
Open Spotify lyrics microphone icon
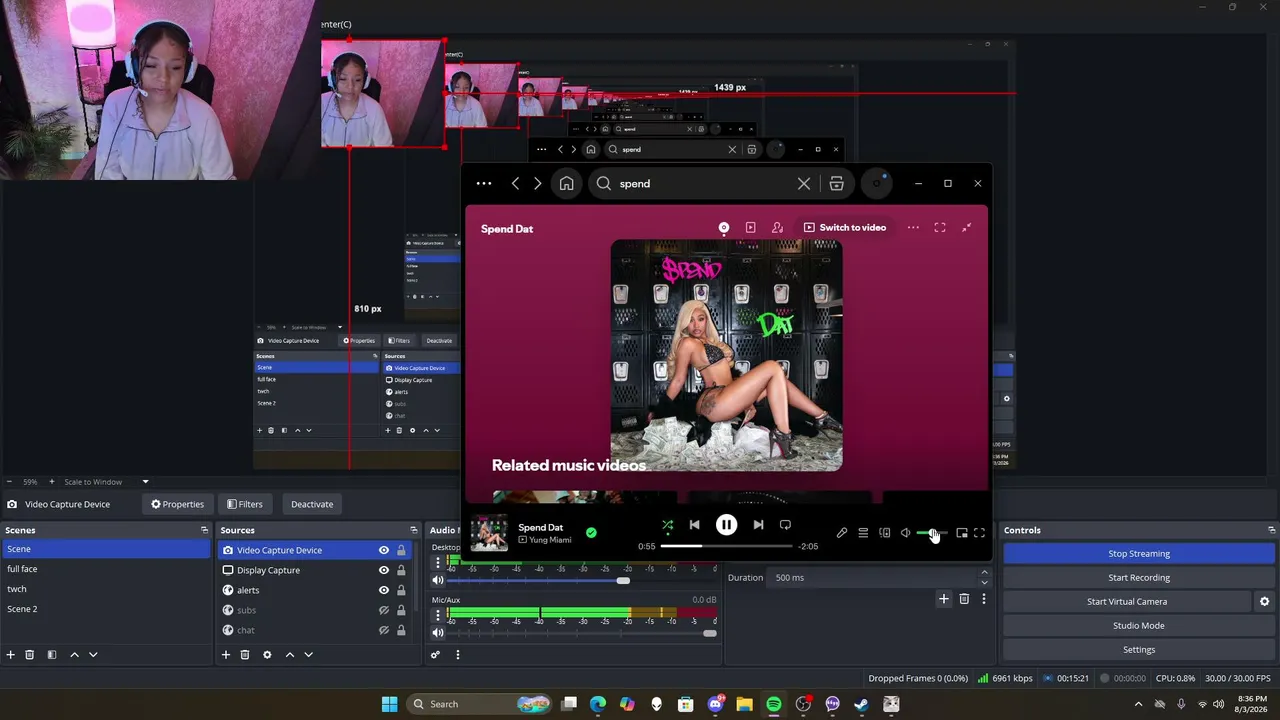tap(842, 533)
